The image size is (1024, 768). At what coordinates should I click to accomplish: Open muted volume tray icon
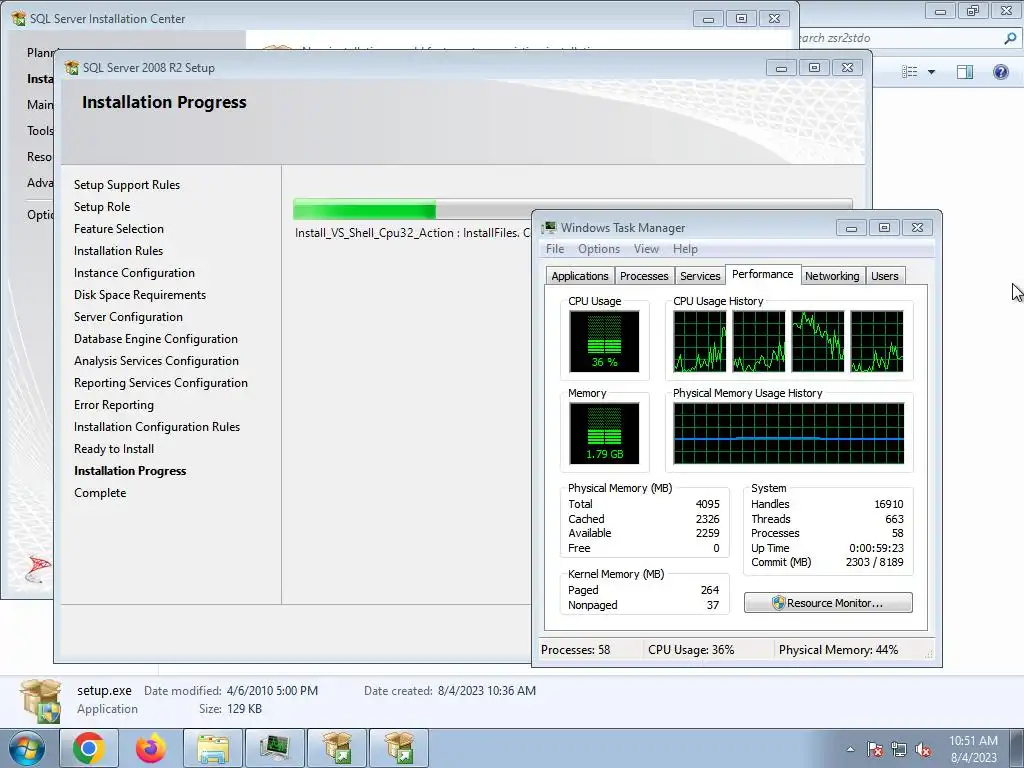click(x=923, y=749)
